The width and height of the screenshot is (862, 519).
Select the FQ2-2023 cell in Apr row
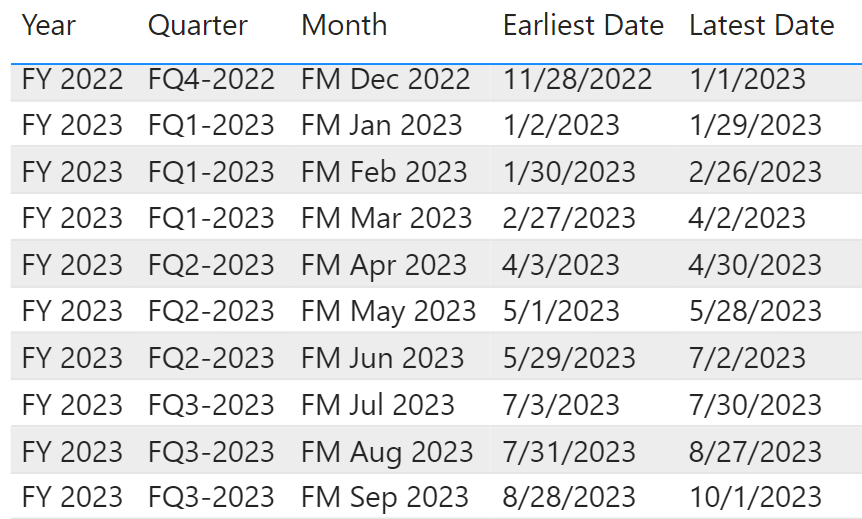(211, 264)
